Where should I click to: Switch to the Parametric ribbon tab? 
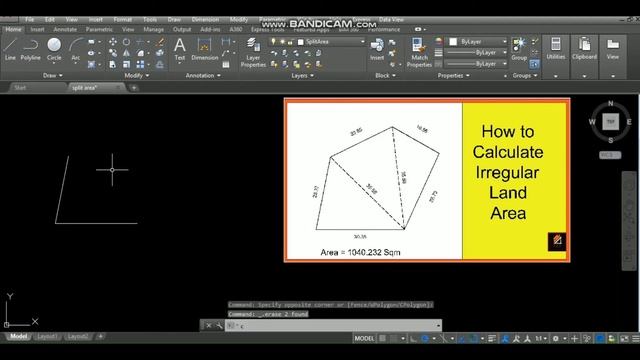(99, 29)
